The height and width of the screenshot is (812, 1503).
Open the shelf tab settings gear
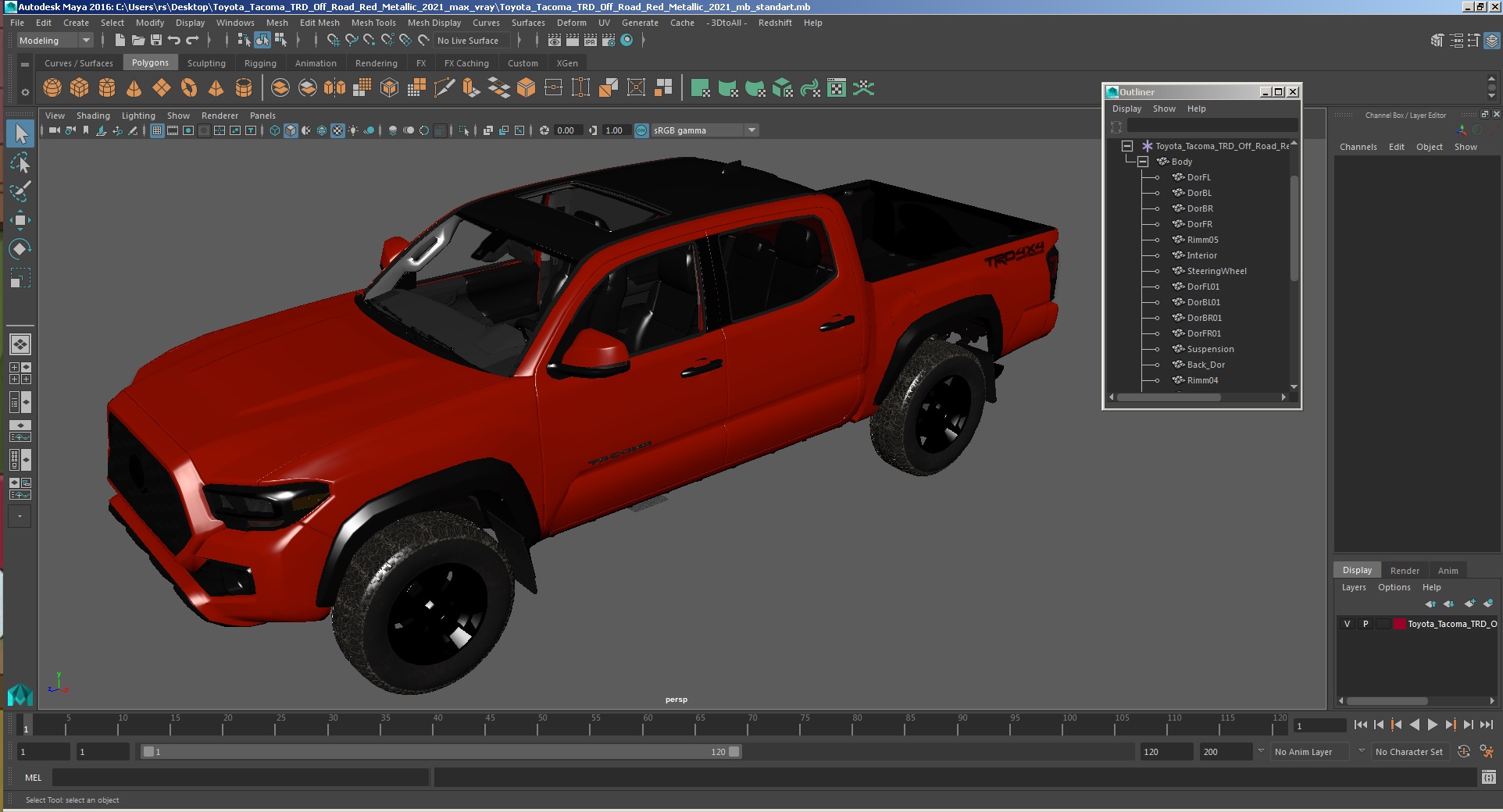click(25, 92)
